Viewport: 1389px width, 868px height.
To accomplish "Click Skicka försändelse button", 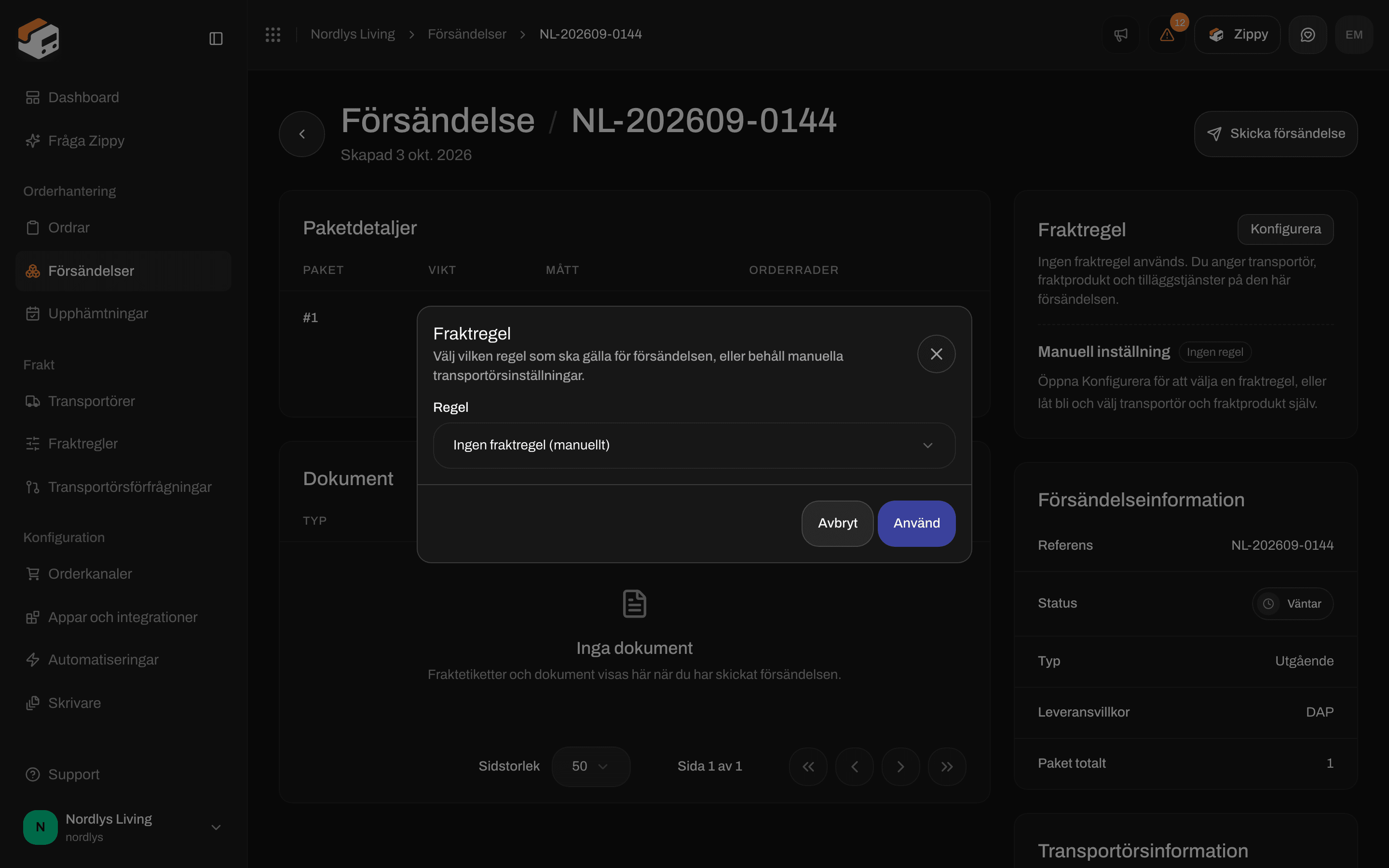I will tap(1275, 134).
